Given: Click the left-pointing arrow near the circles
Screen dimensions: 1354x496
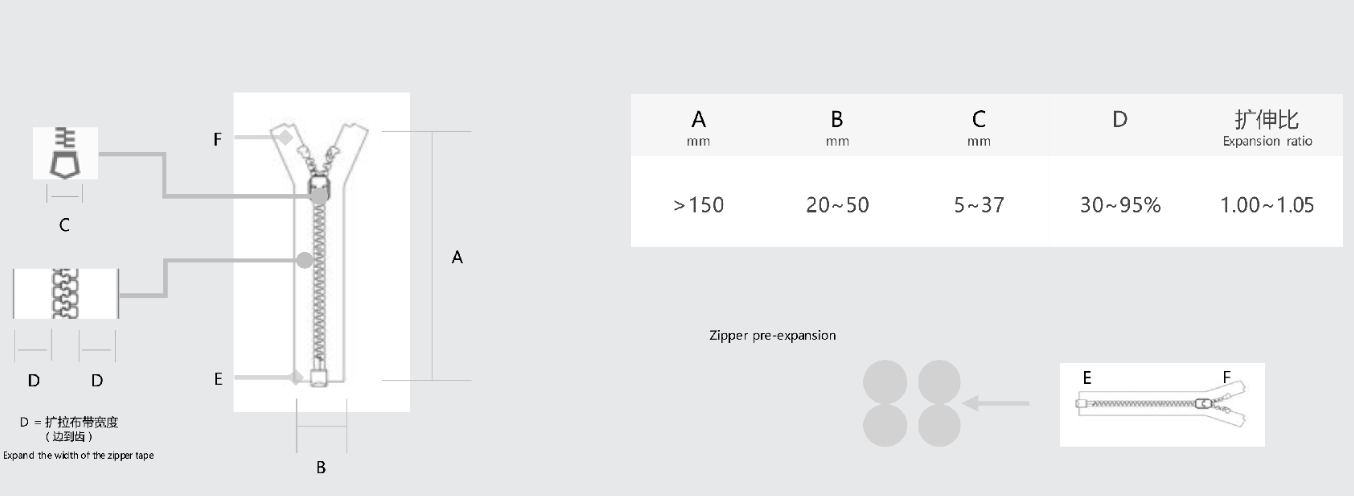Looking at the screenshot, I should pyautogui.click(x=997, y=404).
